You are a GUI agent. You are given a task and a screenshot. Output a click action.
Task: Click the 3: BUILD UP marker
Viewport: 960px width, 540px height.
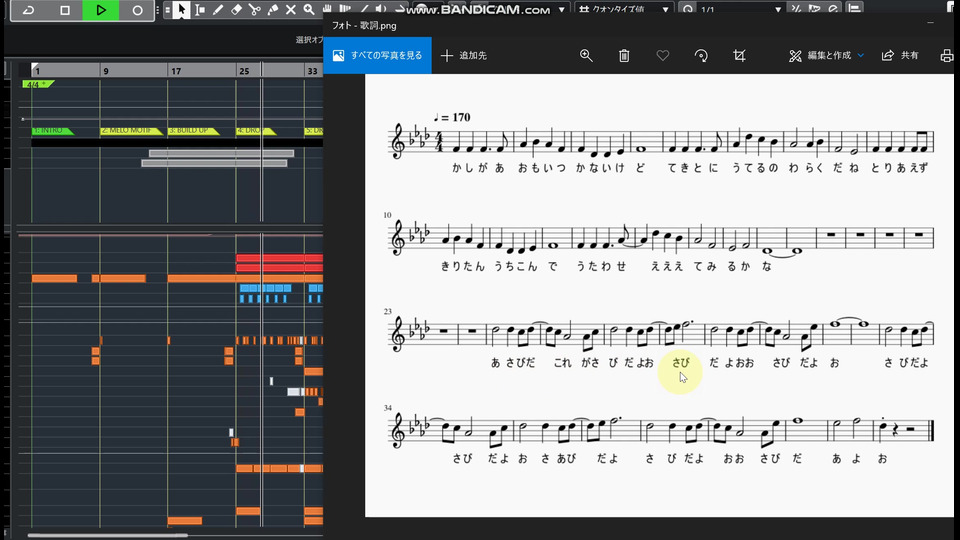193,130
